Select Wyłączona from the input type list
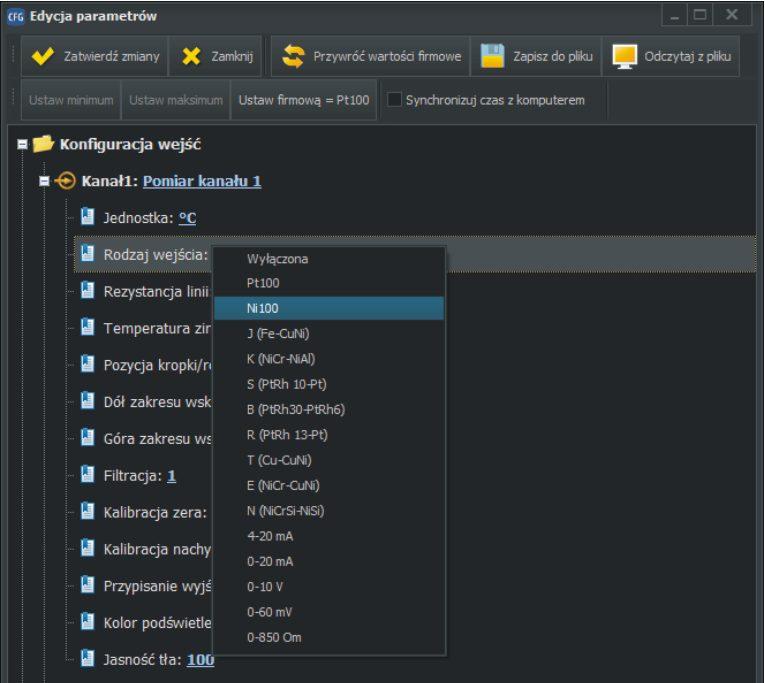This screenshot has width=765, height=683. (x=329, y=259)
